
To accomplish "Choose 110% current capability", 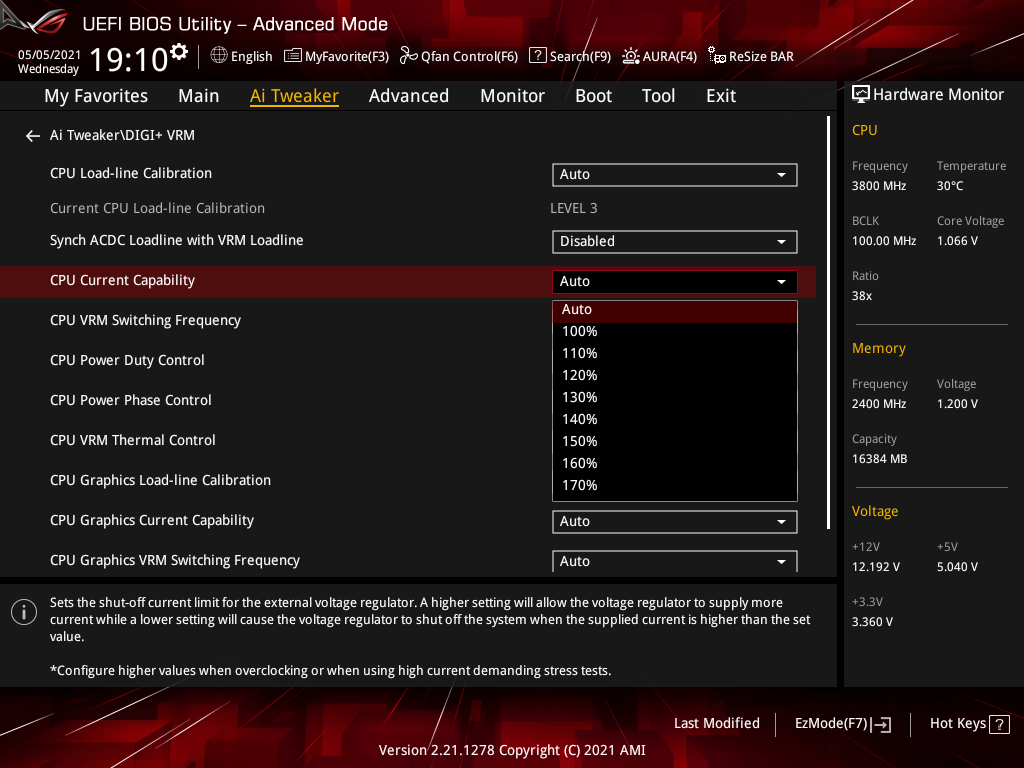I will tap(675, 353).
